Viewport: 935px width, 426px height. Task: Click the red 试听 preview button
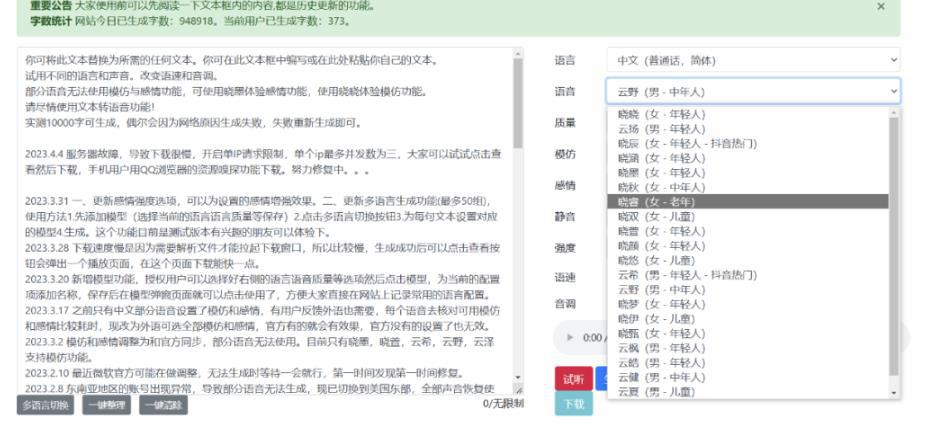(574, 379)
